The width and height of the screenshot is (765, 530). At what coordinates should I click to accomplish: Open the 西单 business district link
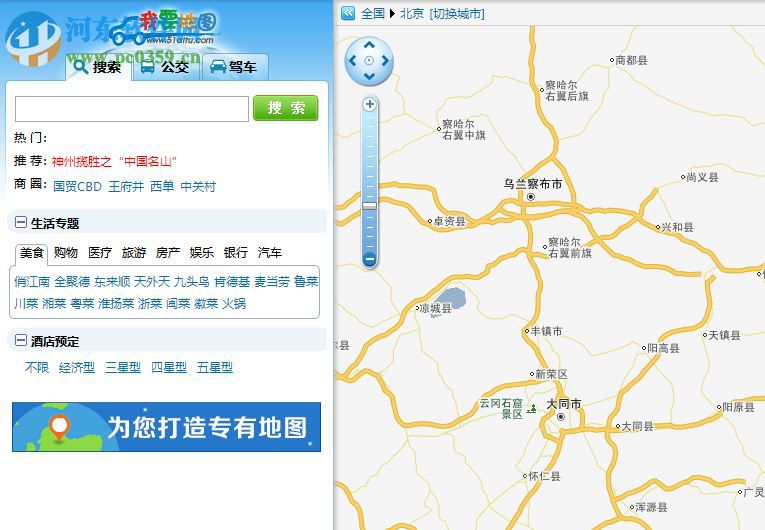(x=162, y=186)
